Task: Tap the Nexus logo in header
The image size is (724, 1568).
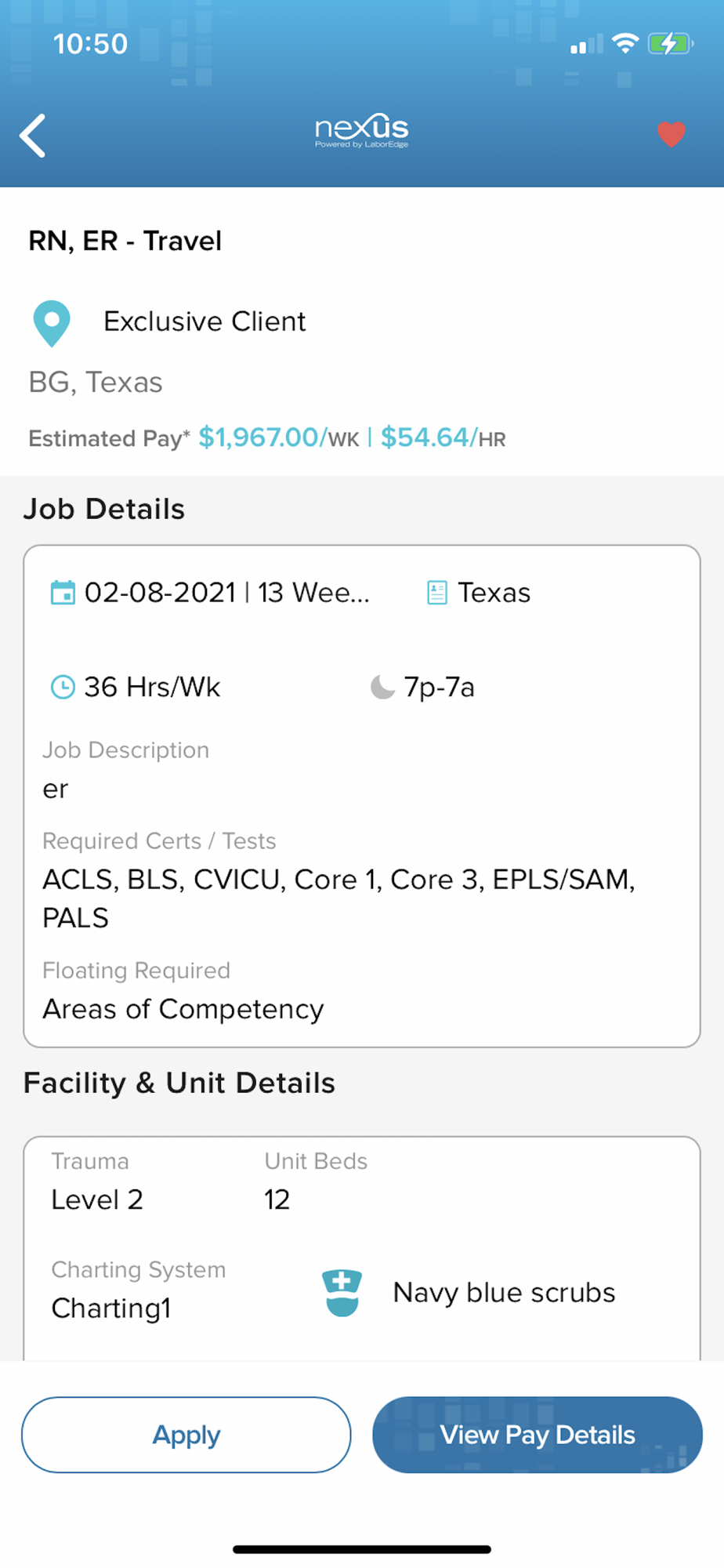Action: (361, 131)
